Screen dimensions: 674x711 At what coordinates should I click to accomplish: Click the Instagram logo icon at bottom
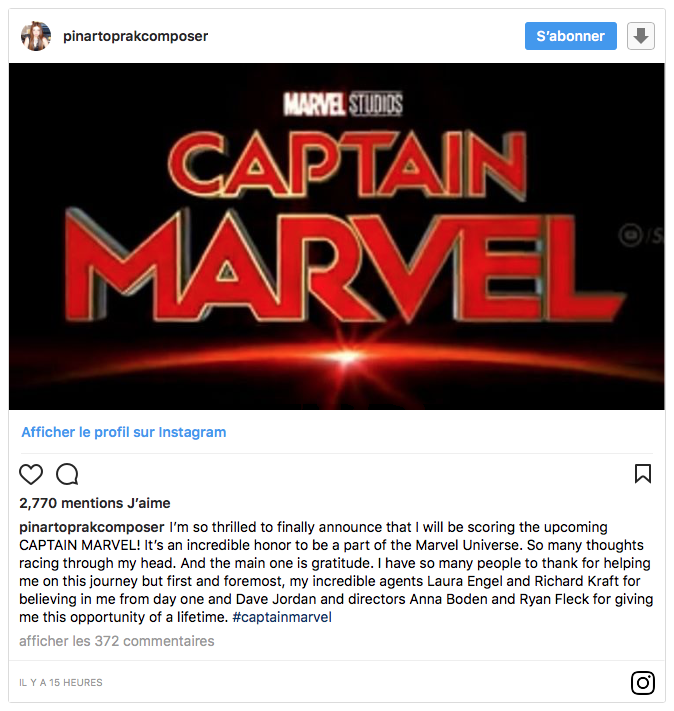point(643,682)
